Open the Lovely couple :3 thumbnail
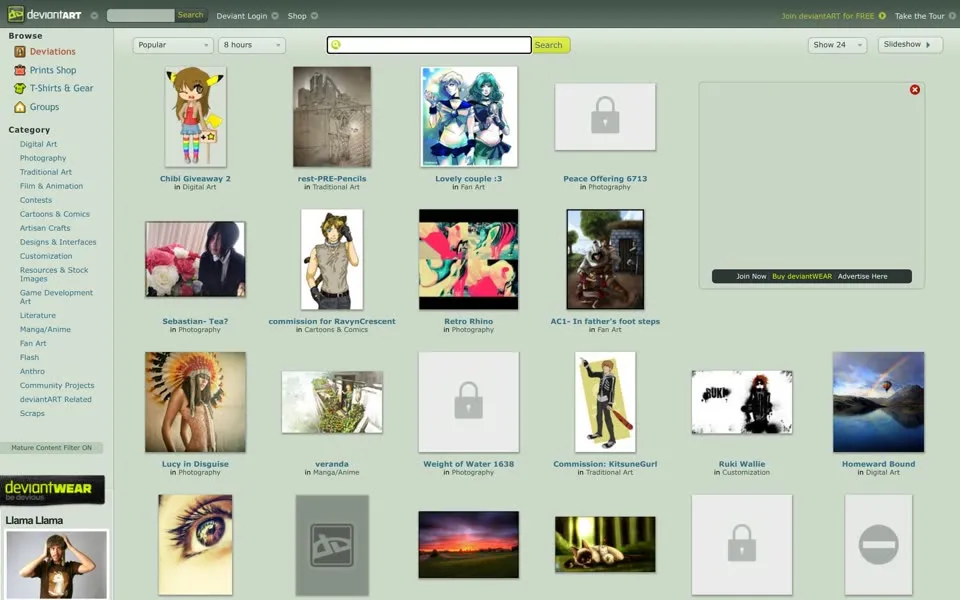Viewport: 960px width, 600px height. tap(469, 117)
